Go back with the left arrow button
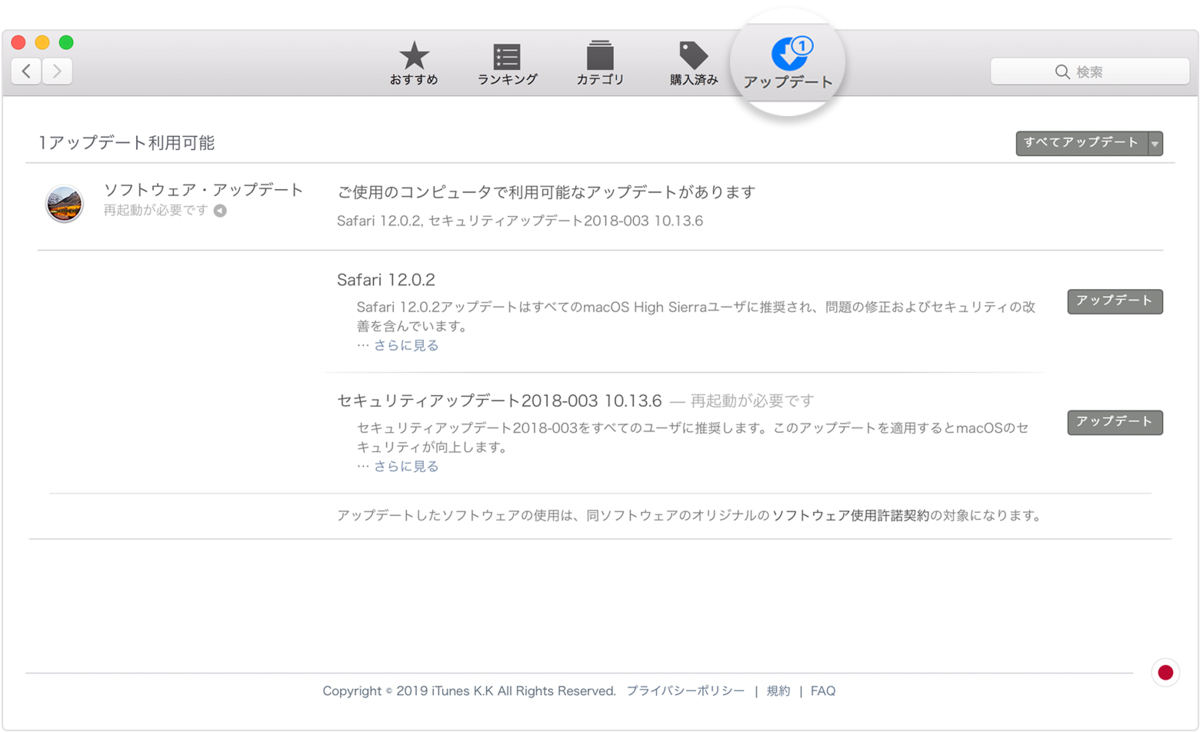 26,71
